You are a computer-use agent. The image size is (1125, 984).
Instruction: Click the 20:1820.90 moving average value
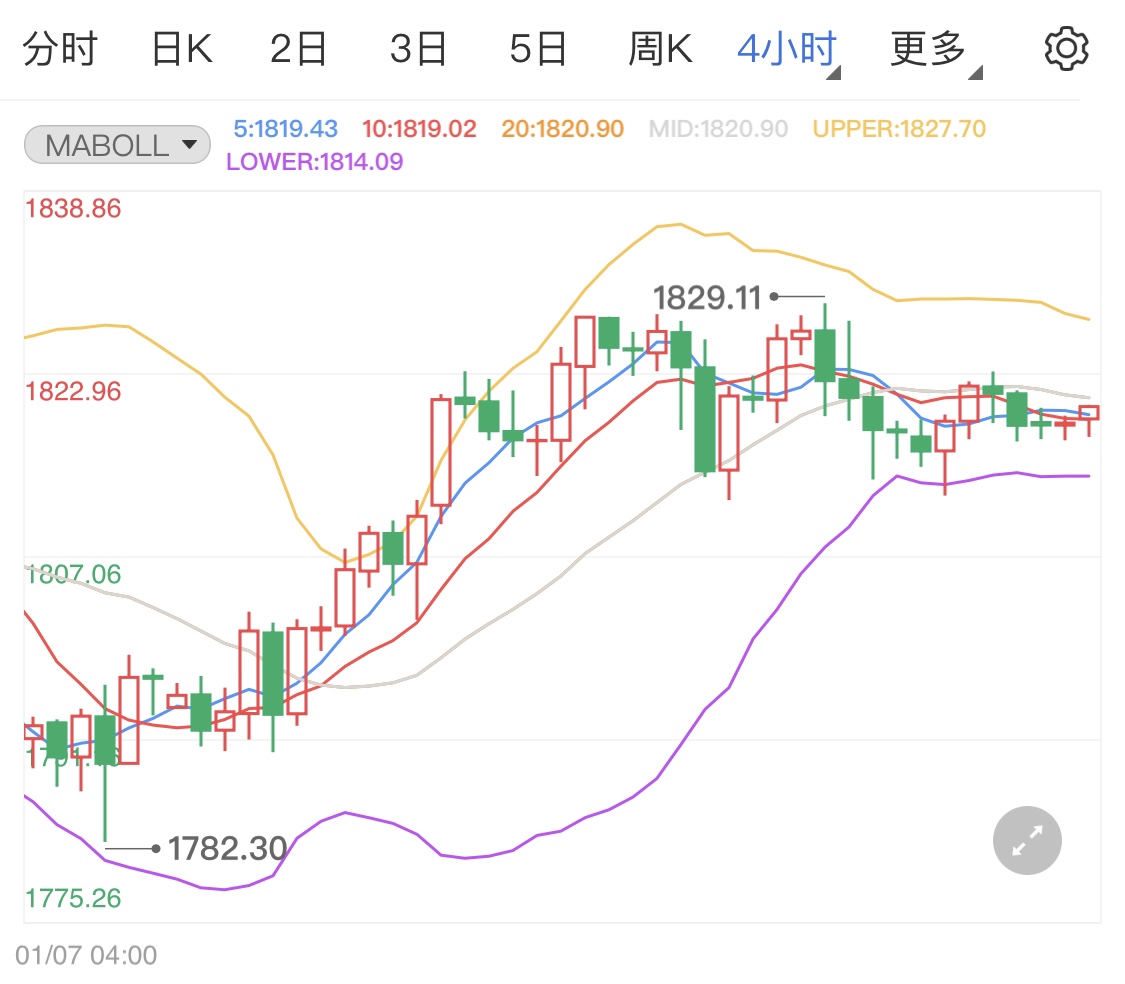(562, 129)
